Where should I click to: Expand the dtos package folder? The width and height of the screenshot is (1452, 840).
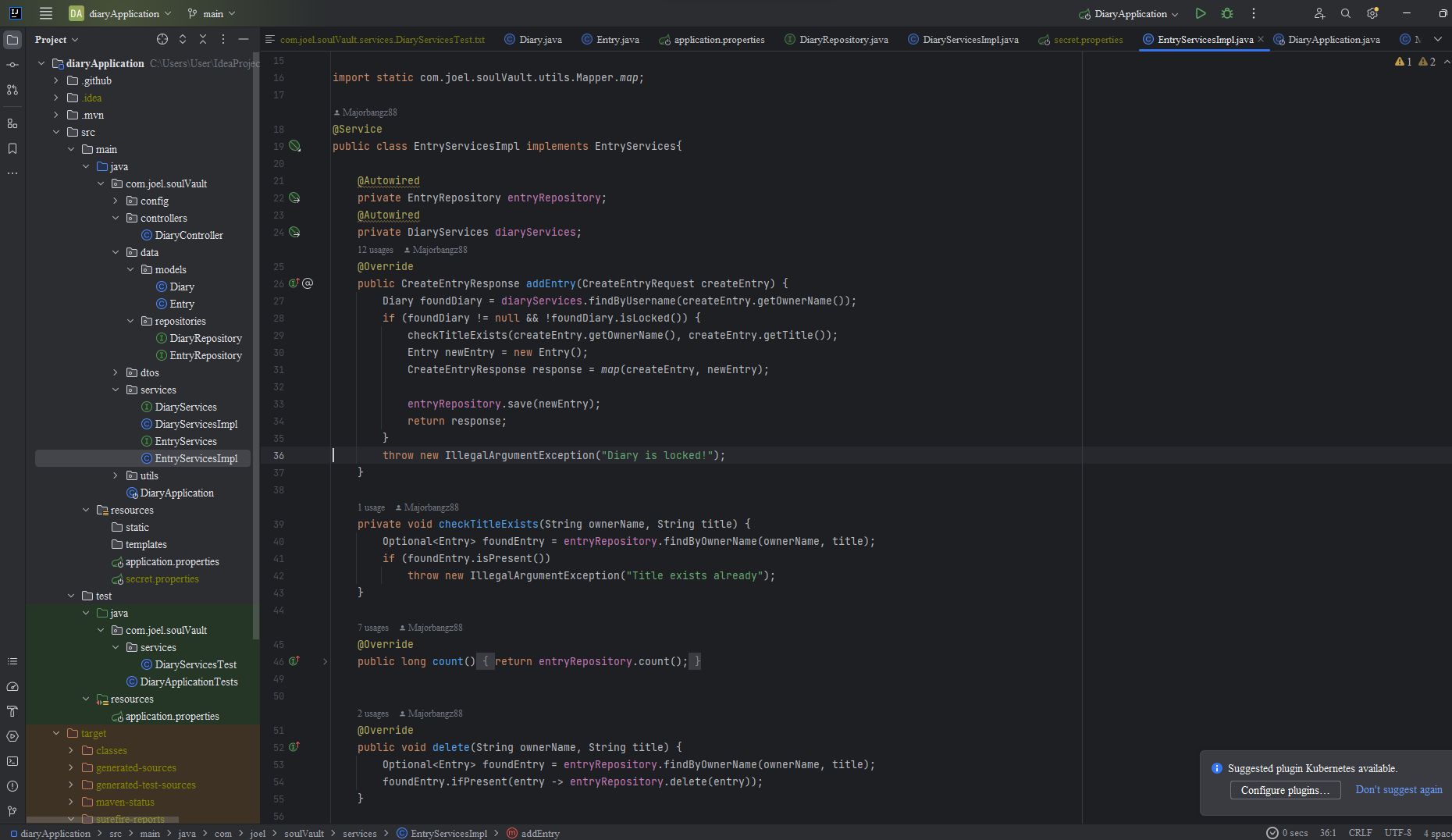(x=116, y=372)
